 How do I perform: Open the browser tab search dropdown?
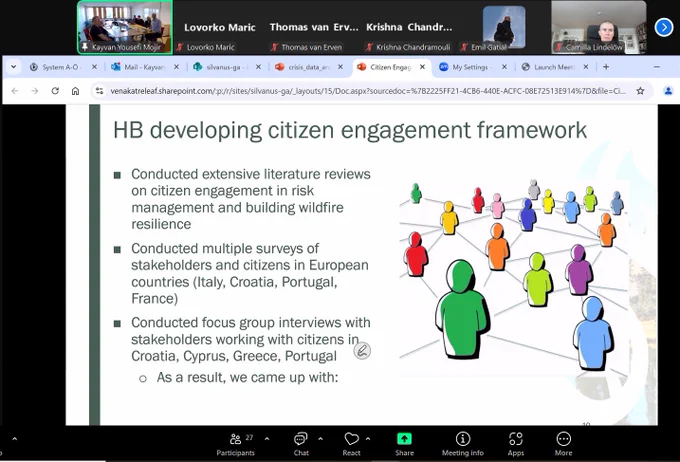tap(13, 67)
